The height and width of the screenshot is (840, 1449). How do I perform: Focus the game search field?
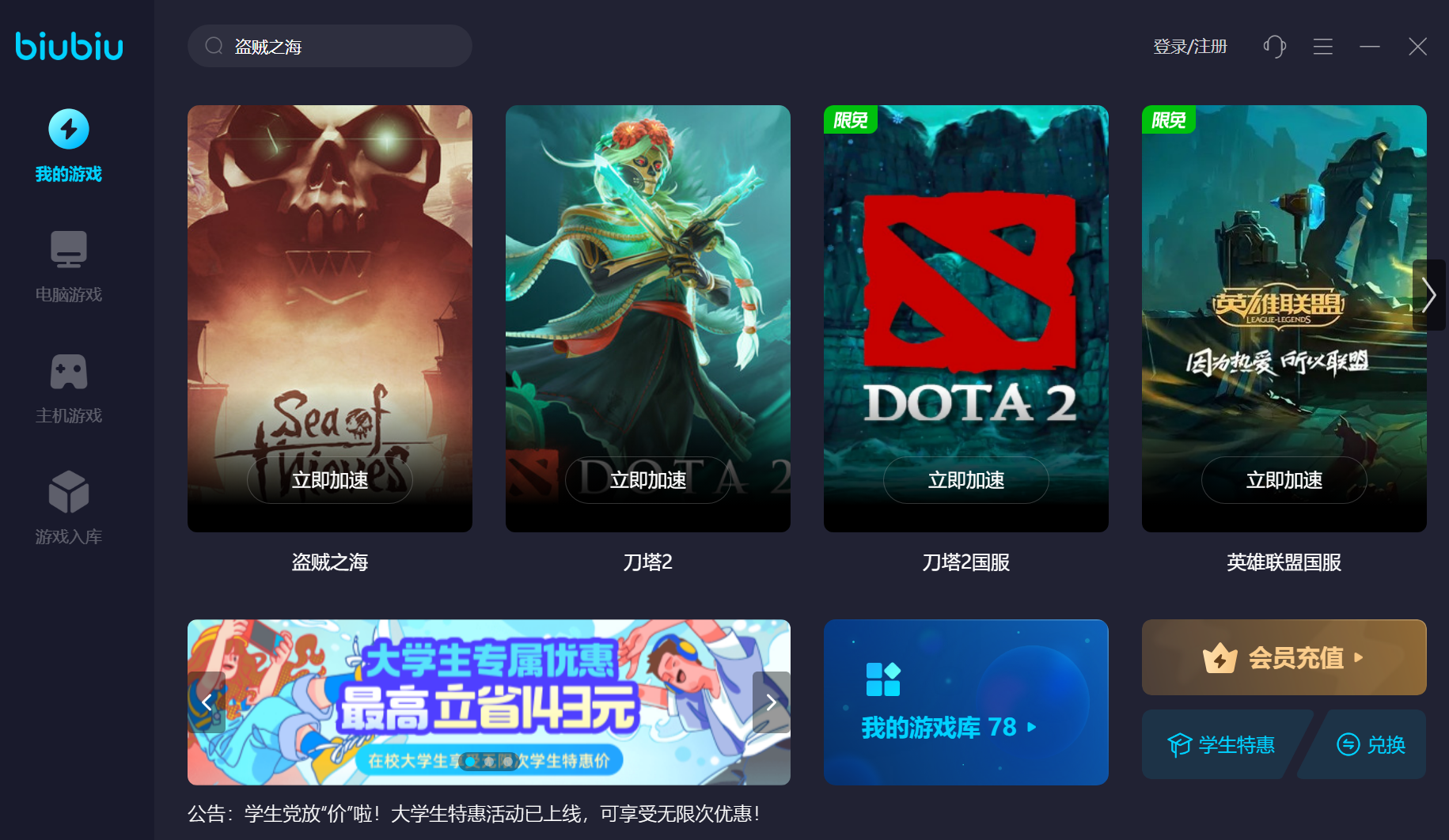pos(330,46)
